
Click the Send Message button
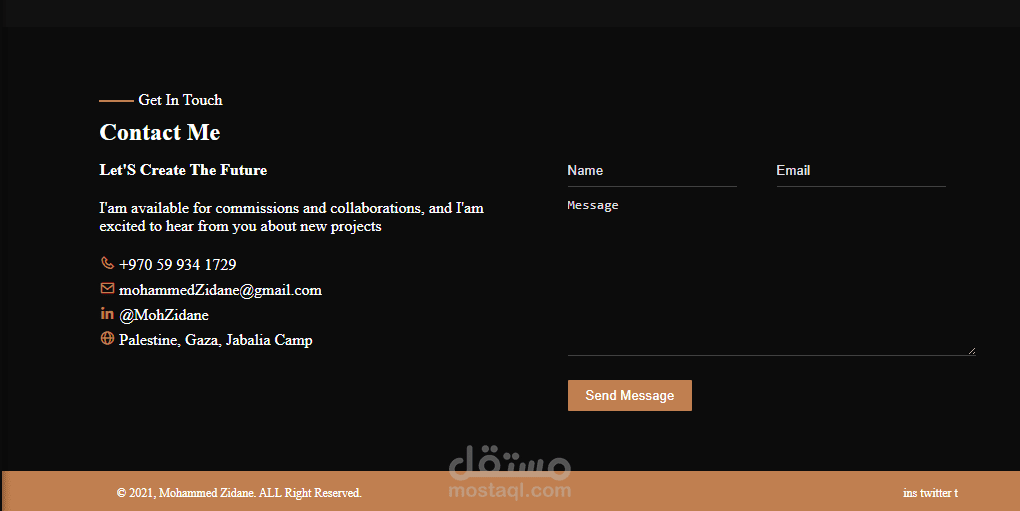click(630, 395)
